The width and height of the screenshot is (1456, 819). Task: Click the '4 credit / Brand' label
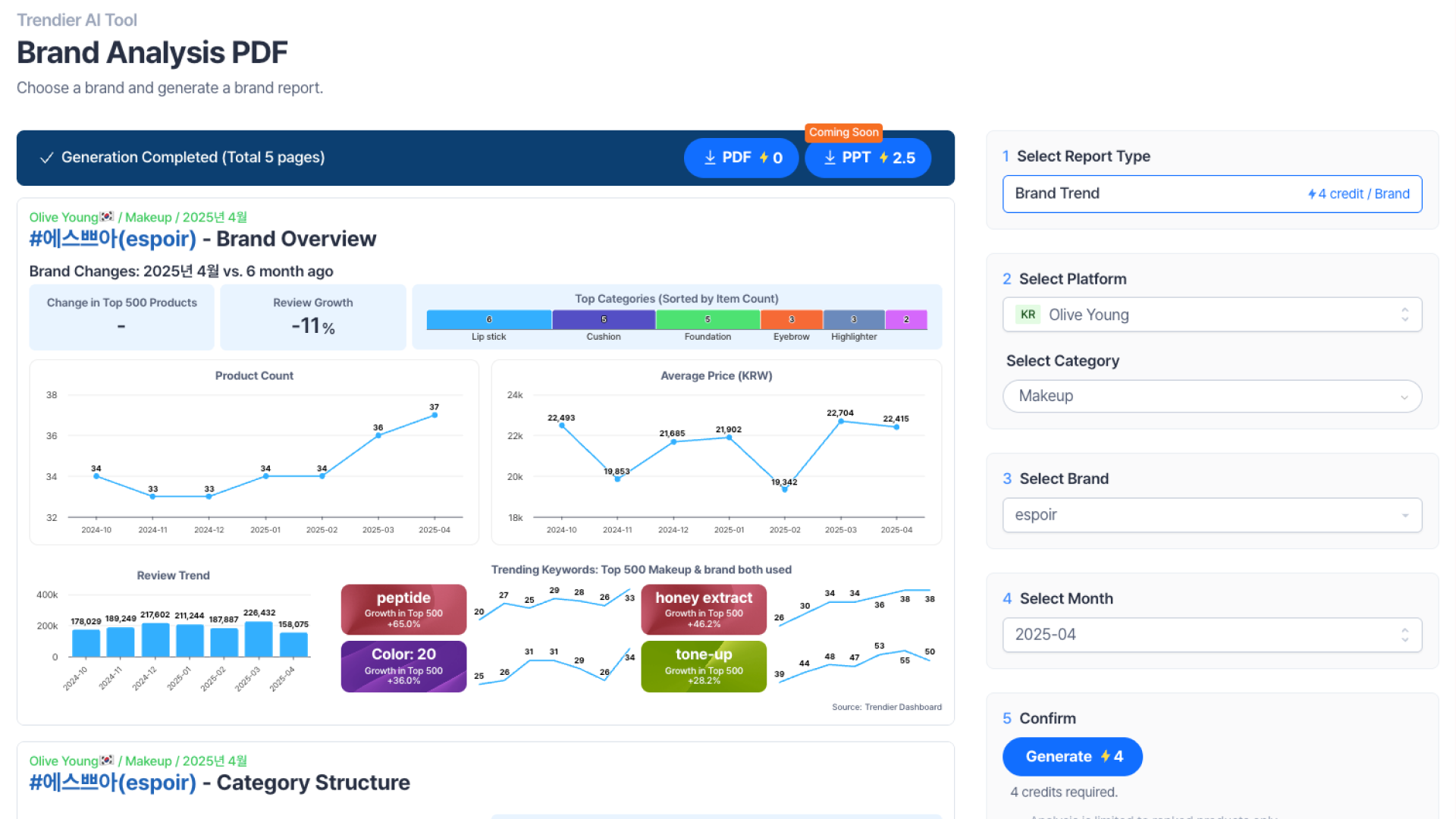(x=1358, y=194)
